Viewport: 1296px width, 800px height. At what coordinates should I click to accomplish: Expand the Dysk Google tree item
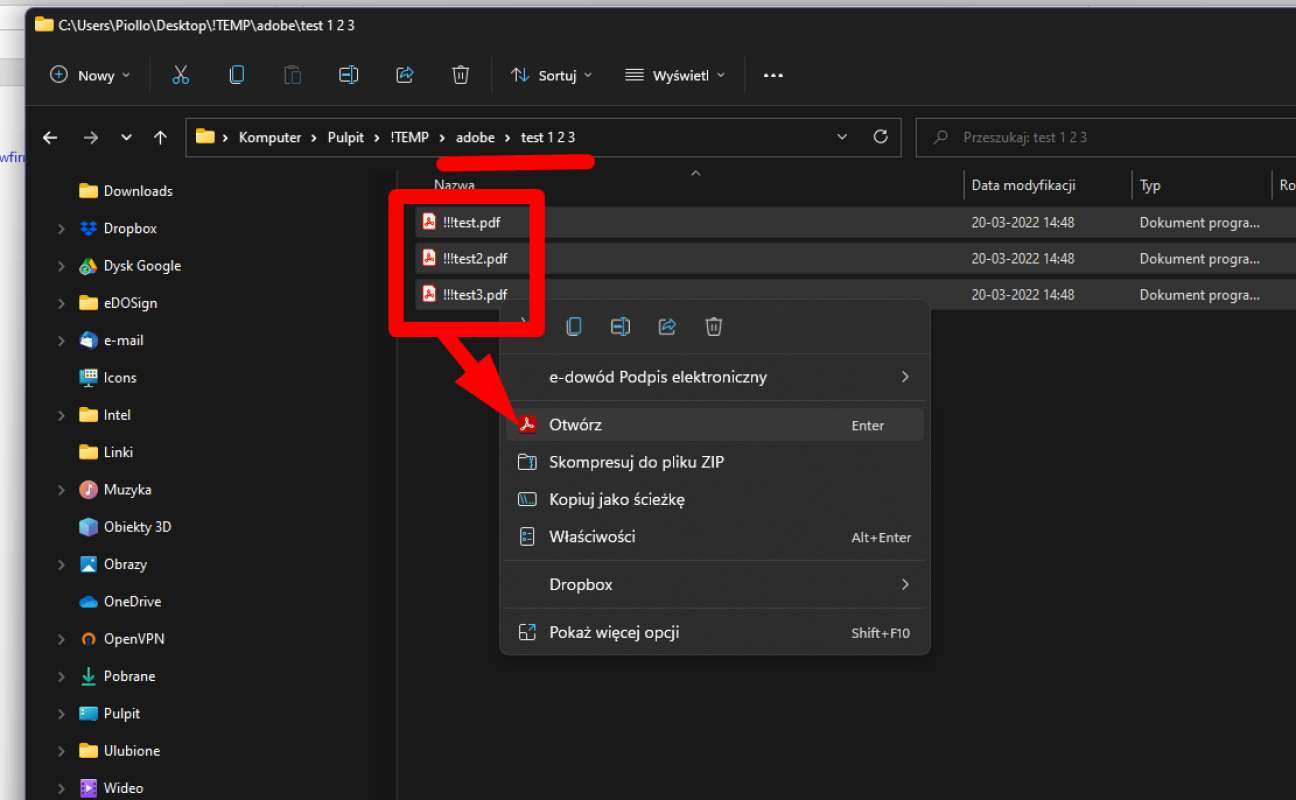coord(62,266)
